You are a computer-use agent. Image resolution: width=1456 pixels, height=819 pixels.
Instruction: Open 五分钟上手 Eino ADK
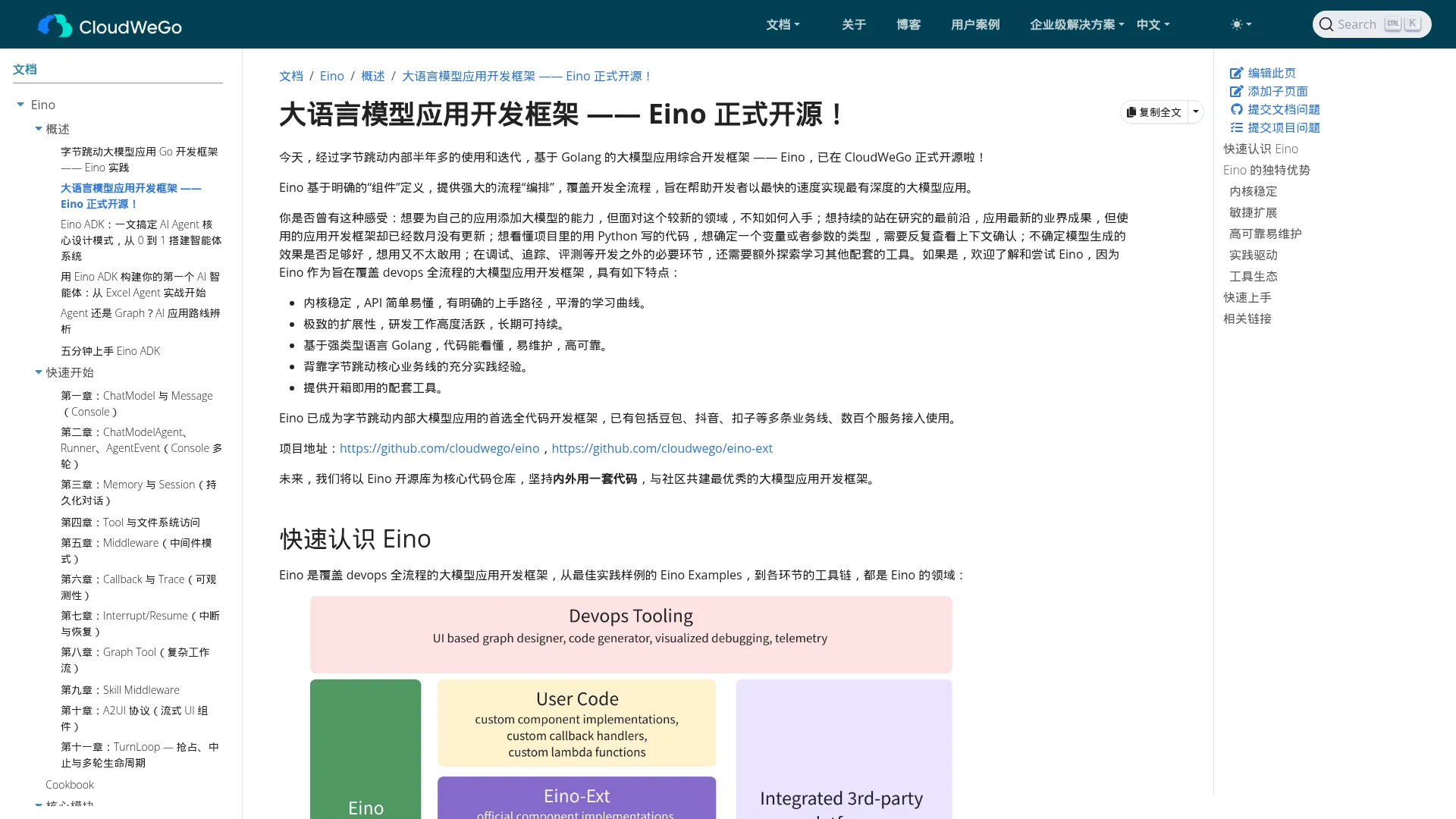click(110, 351)
